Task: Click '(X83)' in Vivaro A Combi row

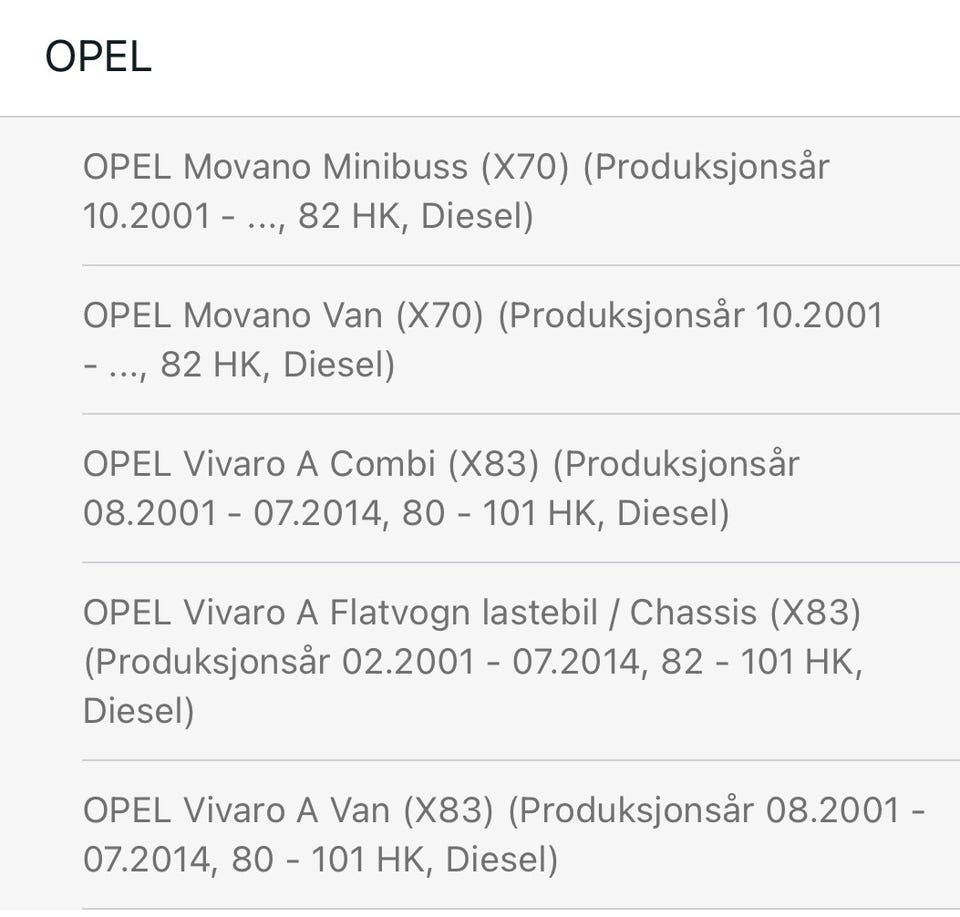Action: [x=494, y=465]
